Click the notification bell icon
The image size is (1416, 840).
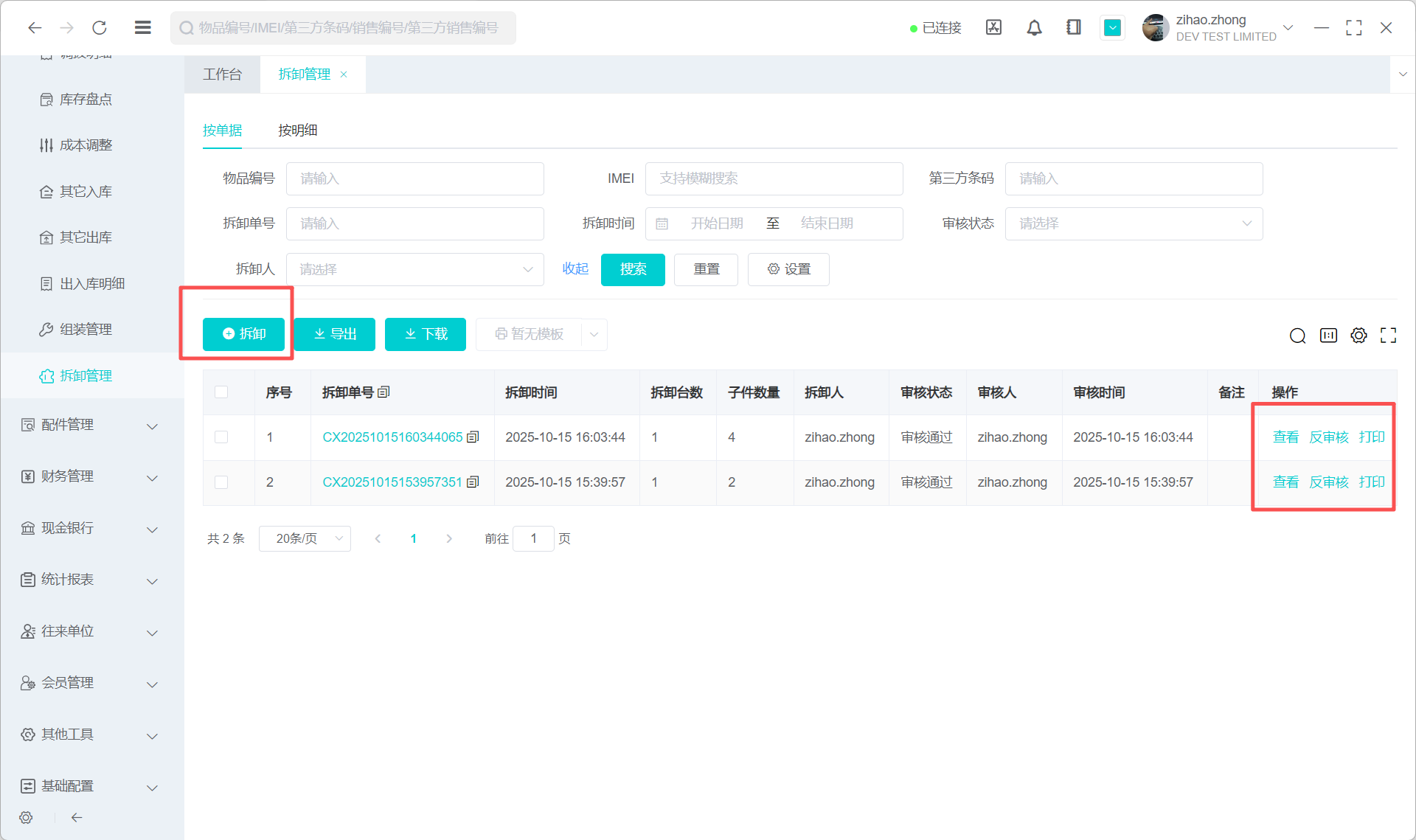1034,28
